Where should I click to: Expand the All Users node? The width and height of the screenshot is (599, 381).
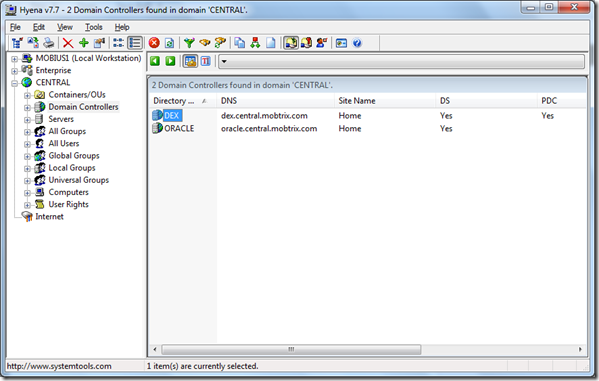tap(28, 144)
